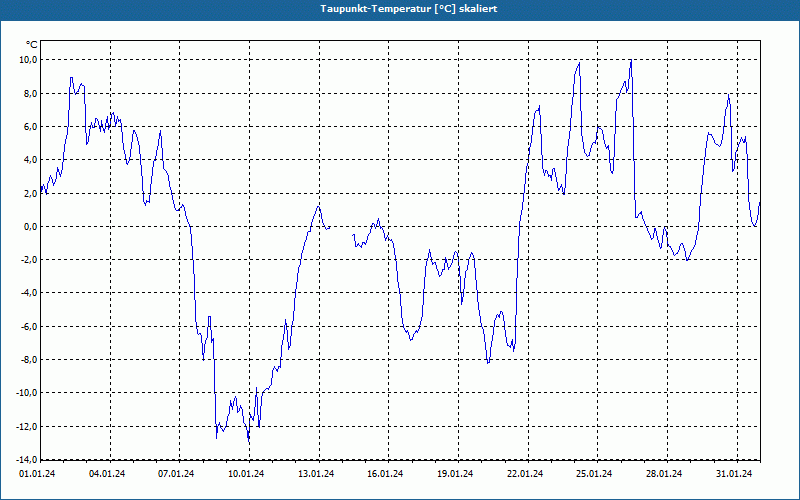Viewport: 800px width, 500px height.
Task: Click the 6,0 y-axis label
Action: (31, 127)
